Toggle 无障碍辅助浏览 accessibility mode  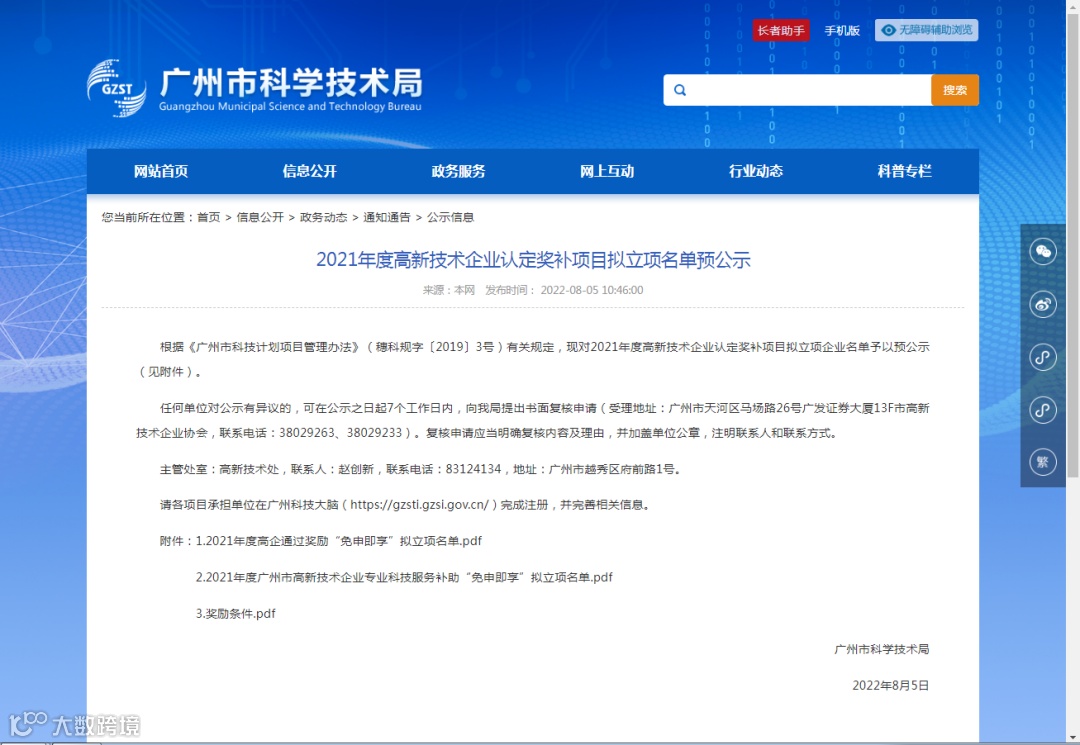[x=926, y=30]
